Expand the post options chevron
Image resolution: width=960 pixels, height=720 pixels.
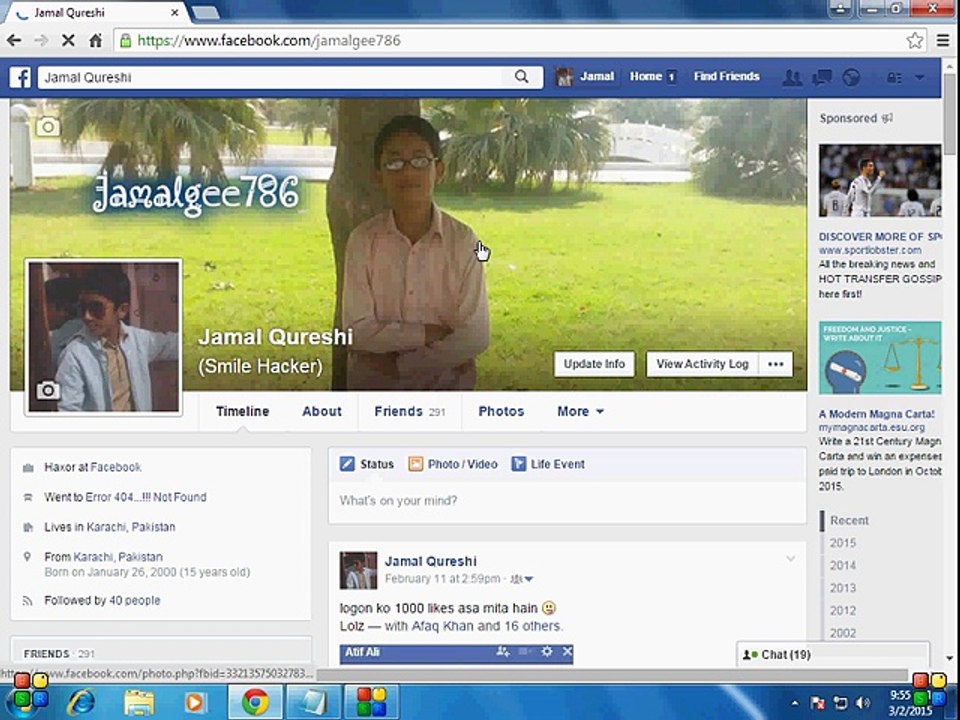(x=790, y=558)
